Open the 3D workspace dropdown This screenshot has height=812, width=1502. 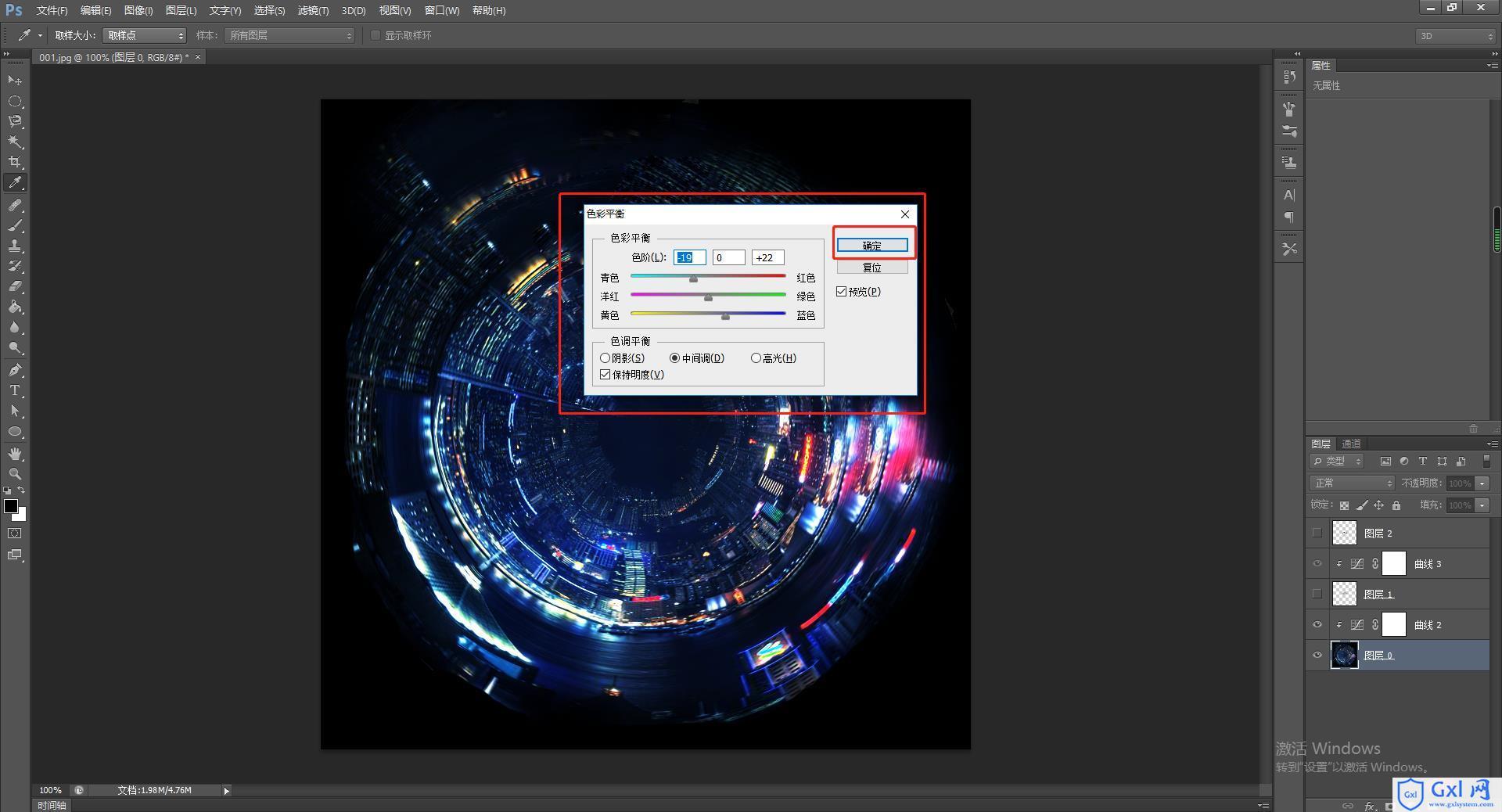[x=1455, y=36]
